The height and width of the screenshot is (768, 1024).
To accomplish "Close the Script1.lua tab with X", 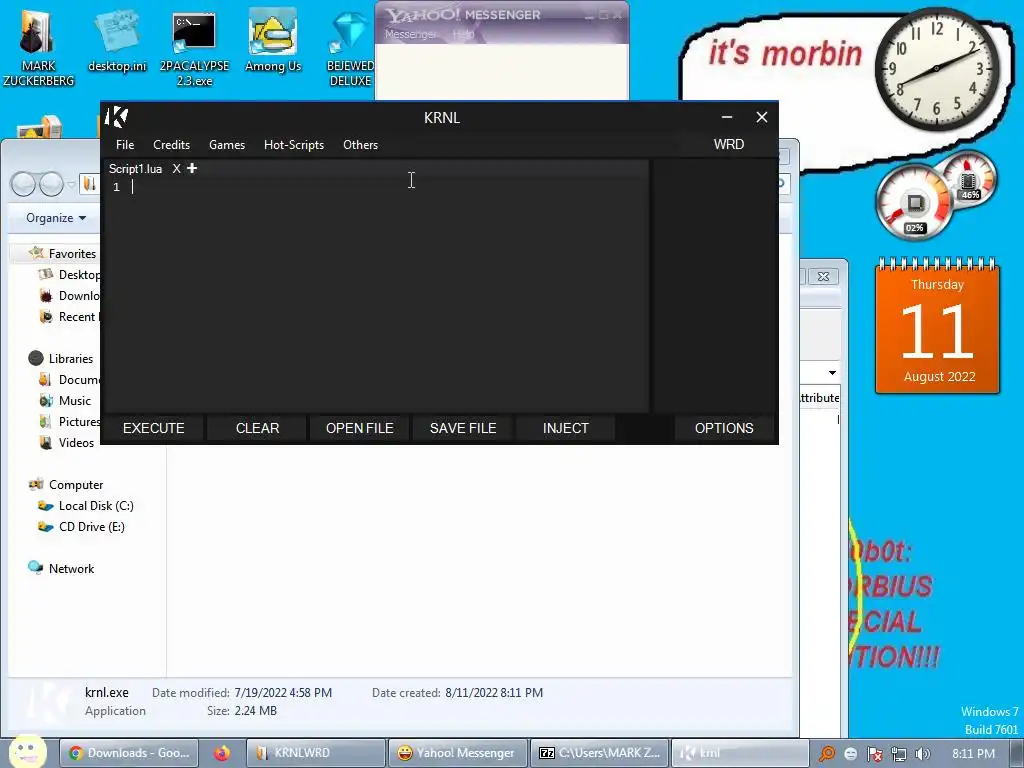I will click(x=176, y=168).
